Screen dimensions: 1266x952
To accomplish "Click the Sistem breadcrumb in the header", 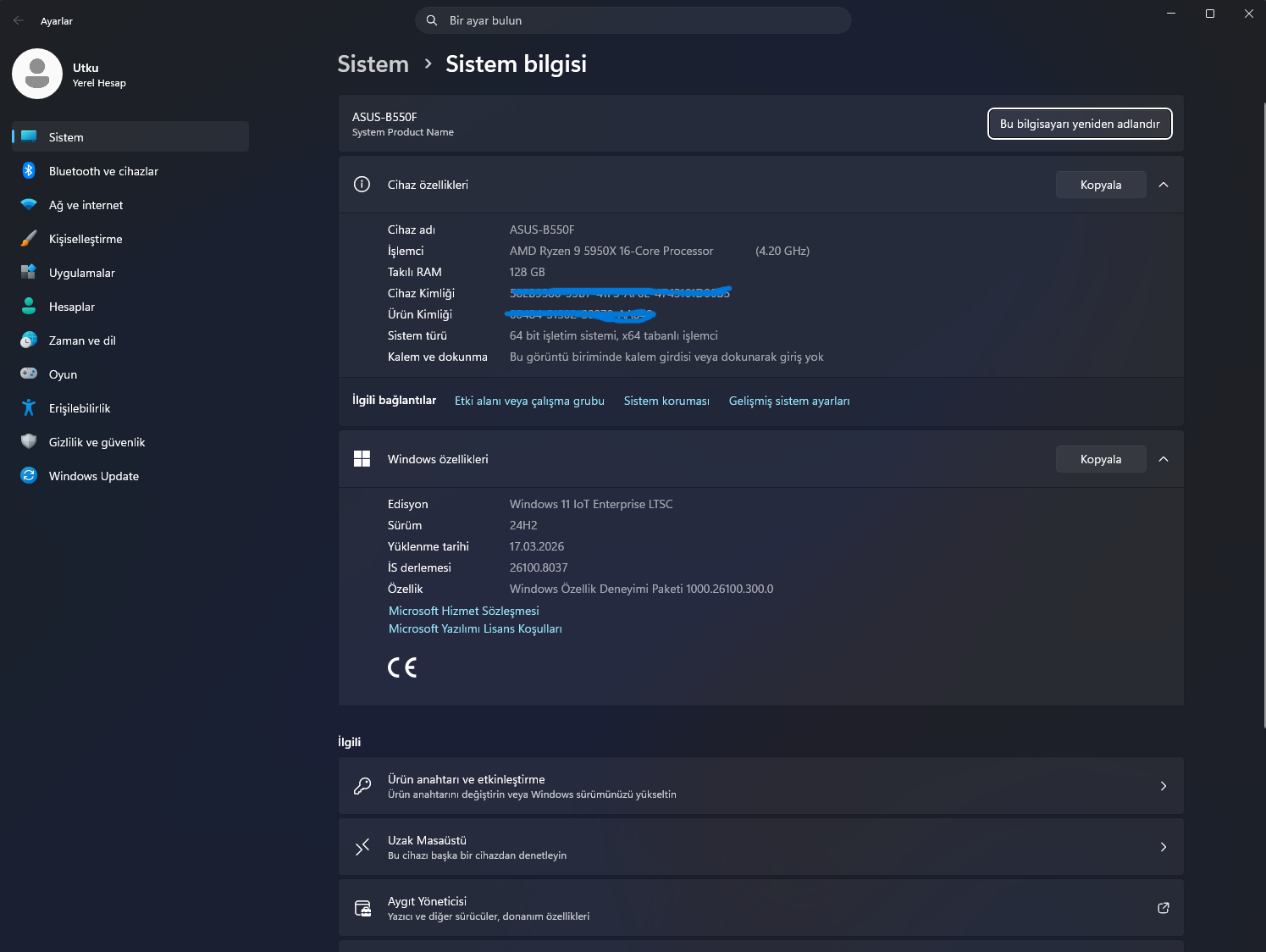I will [x=373, y=64].
